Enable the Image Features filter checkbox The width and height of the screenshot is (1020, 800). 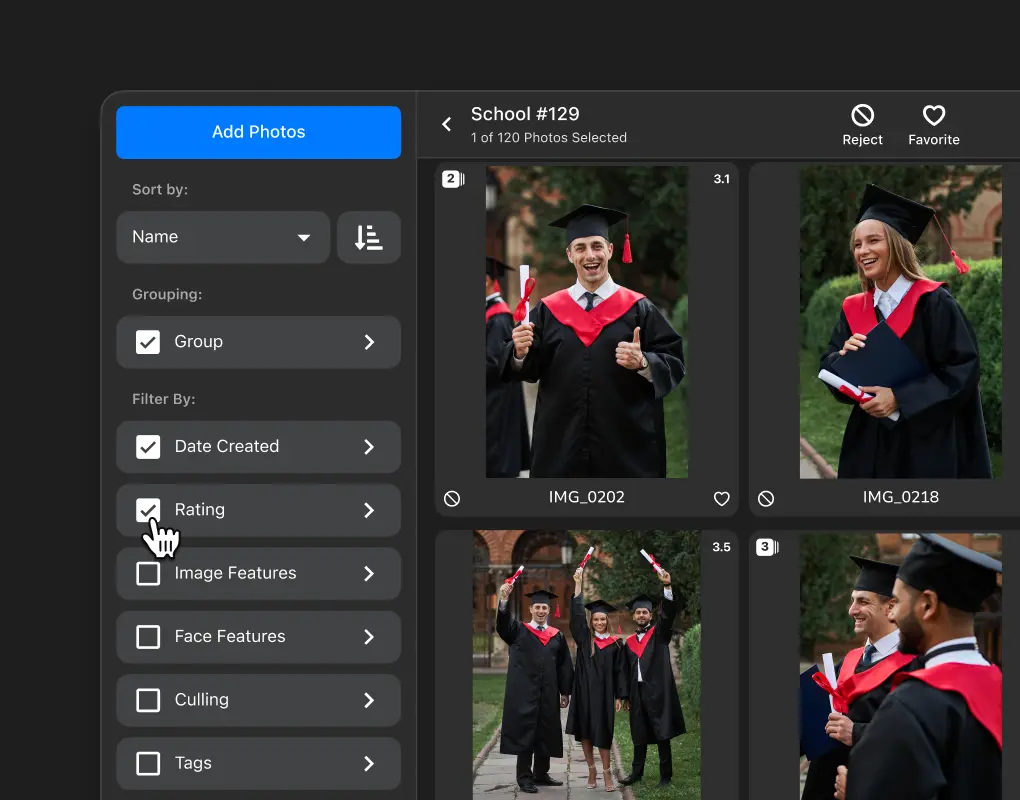[148, 574]
